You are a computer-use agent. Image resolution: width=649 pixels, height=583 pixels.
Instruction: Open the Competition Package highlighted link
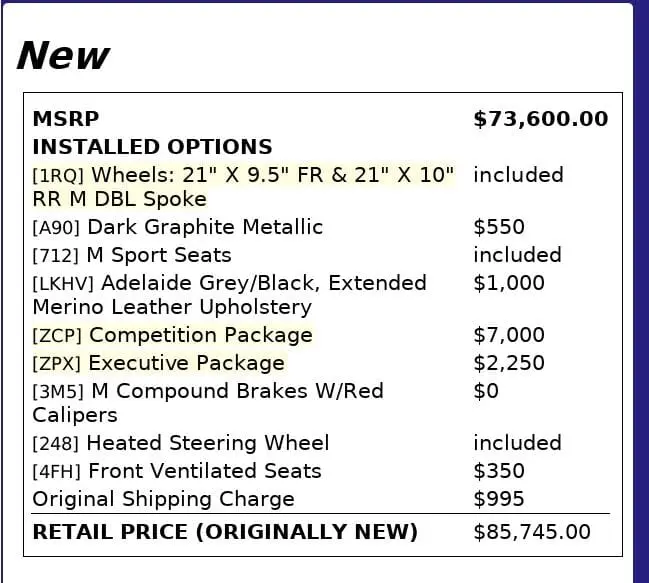pyautogui.click(x=172, y=335)
